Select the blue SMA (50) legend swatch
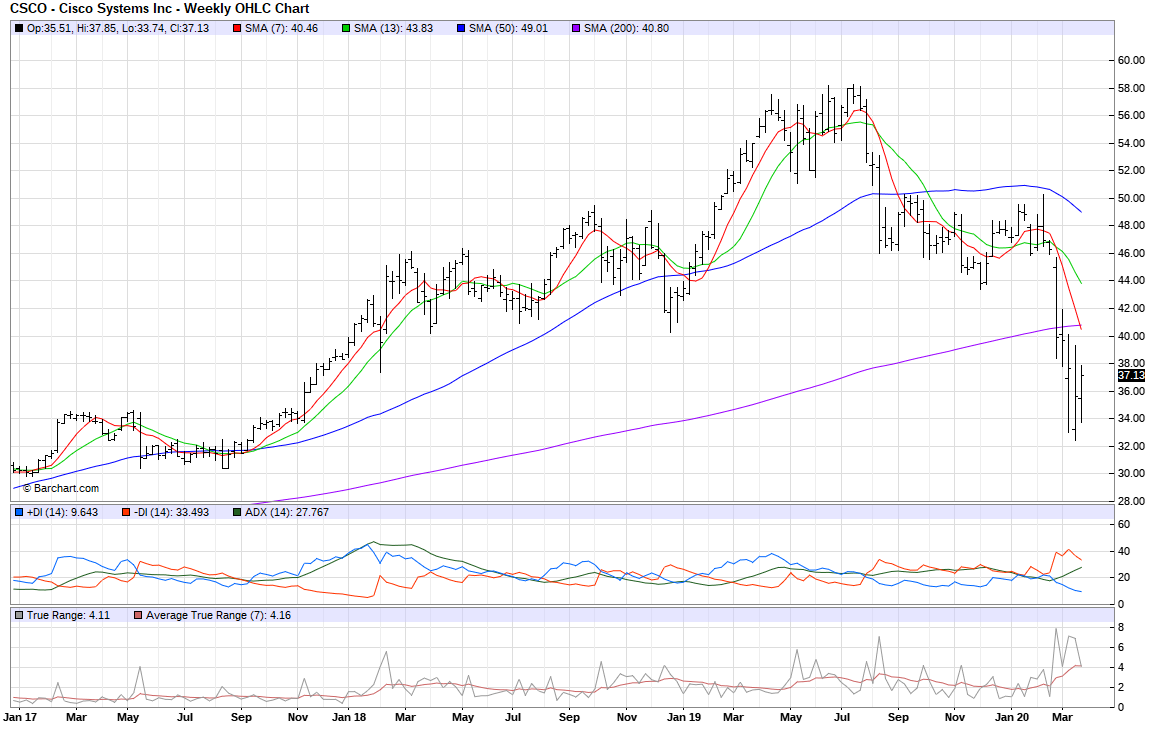This screenshot has height=748, width=1156. (x=462, y=29)
